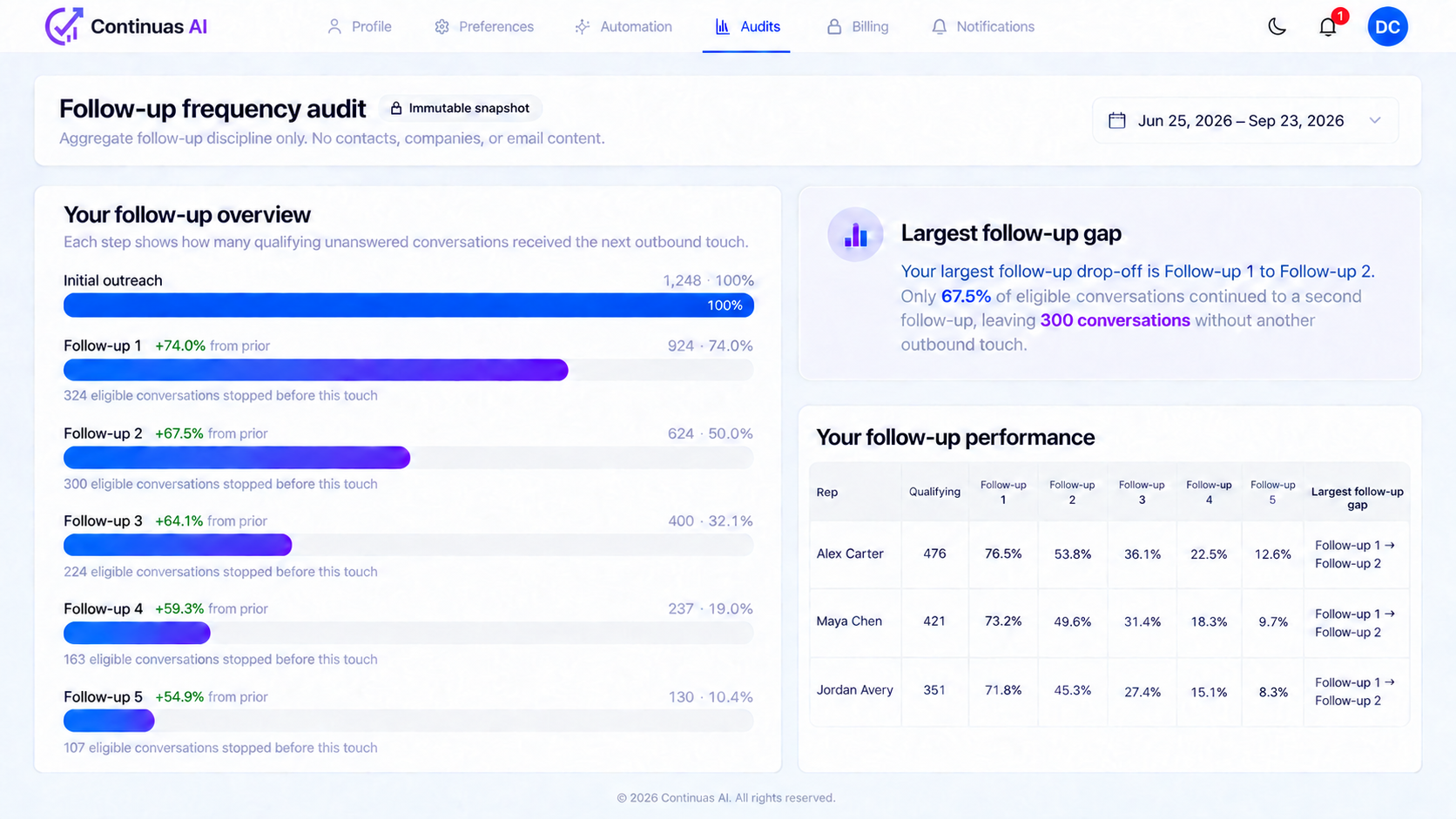The image size is (1456, 819).
Task: Select the Maya Chen row name
Action: coord(849,621)
